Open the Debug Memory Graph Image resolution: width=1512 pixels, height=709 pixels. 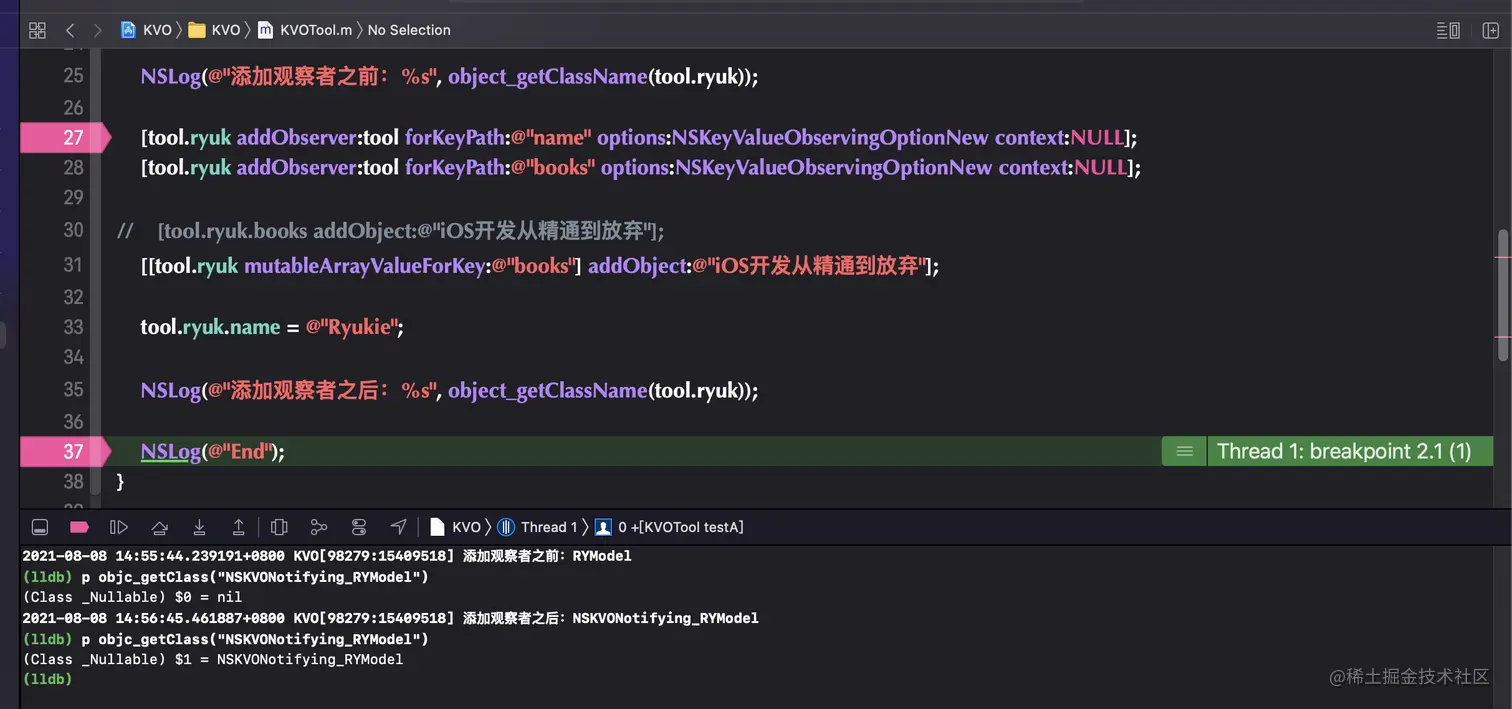[319, 527]
